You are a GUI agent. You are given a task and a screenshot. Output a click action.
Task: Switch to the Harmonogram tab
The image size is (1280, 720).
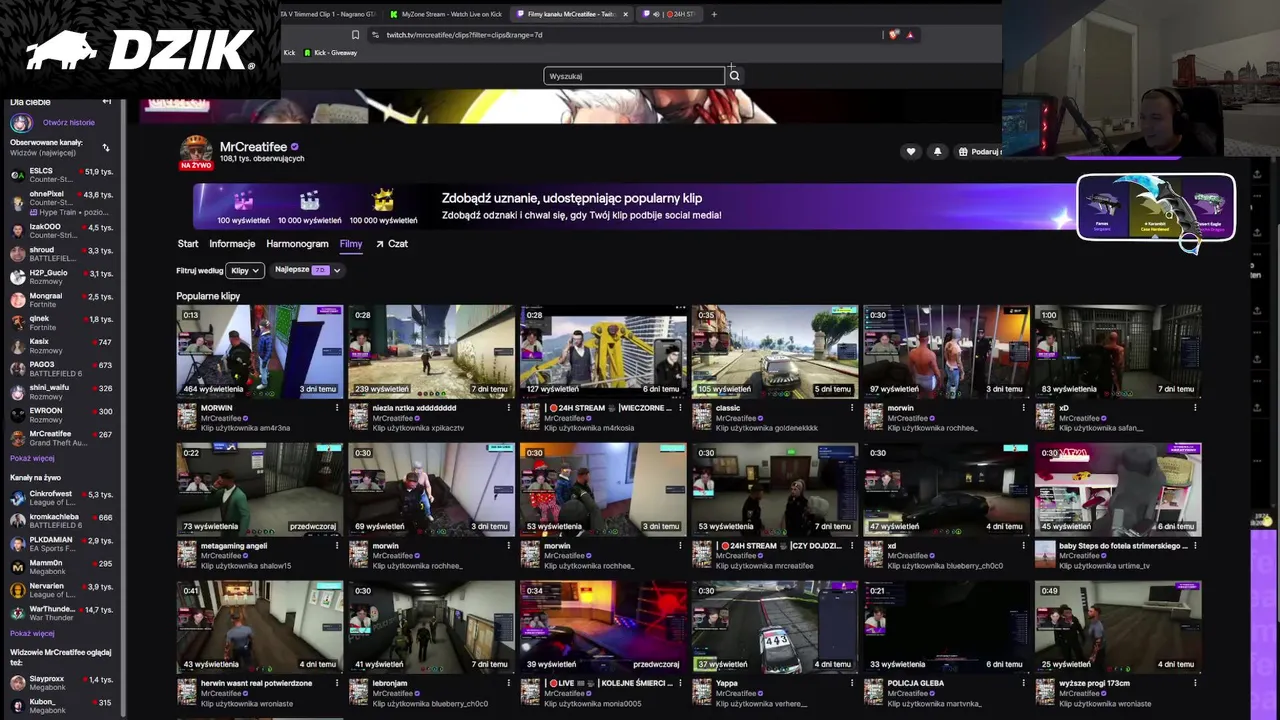coord(297,244)
